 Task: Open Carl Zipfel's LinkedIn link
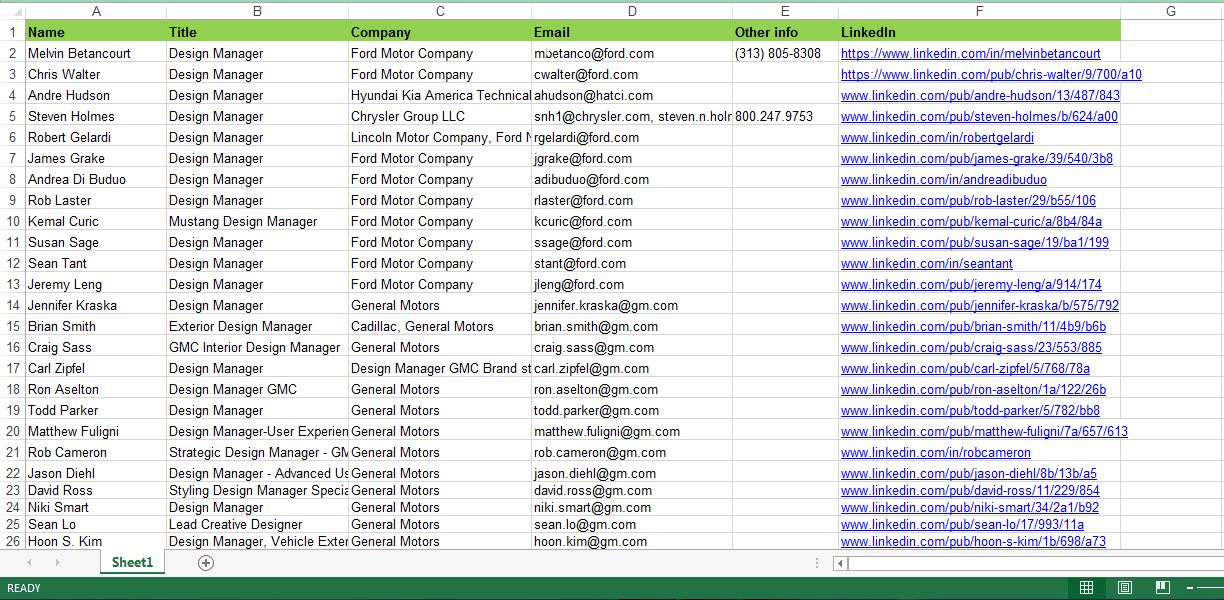[965, 369]
